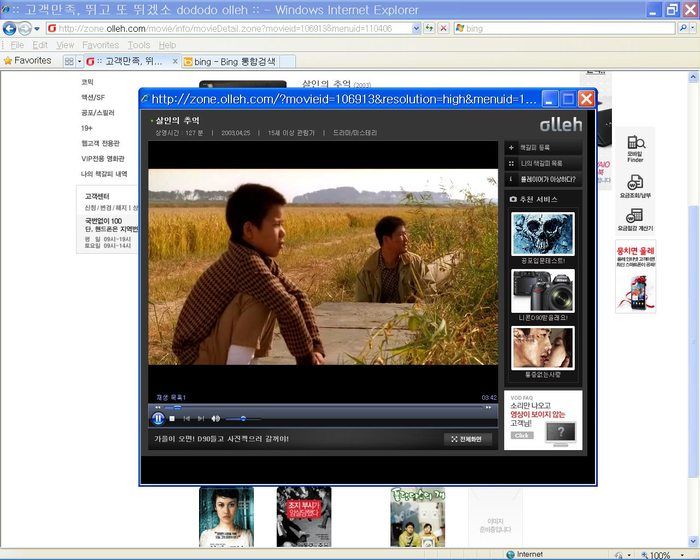700x560 pixels.
Task: Open the Edit menu
Action: (40, 45)
